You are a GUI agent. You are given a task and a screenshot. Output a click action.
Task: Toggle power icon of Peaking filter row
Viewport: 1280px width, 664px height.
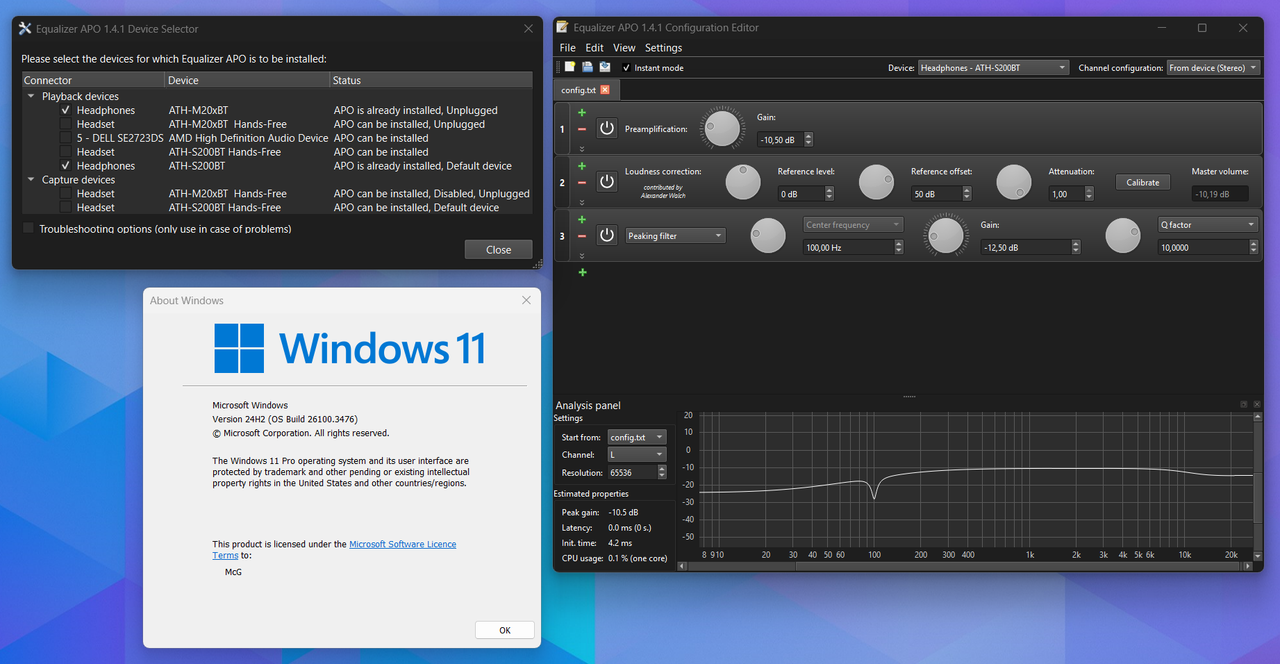pyautogui.click(x=607, y=235)
